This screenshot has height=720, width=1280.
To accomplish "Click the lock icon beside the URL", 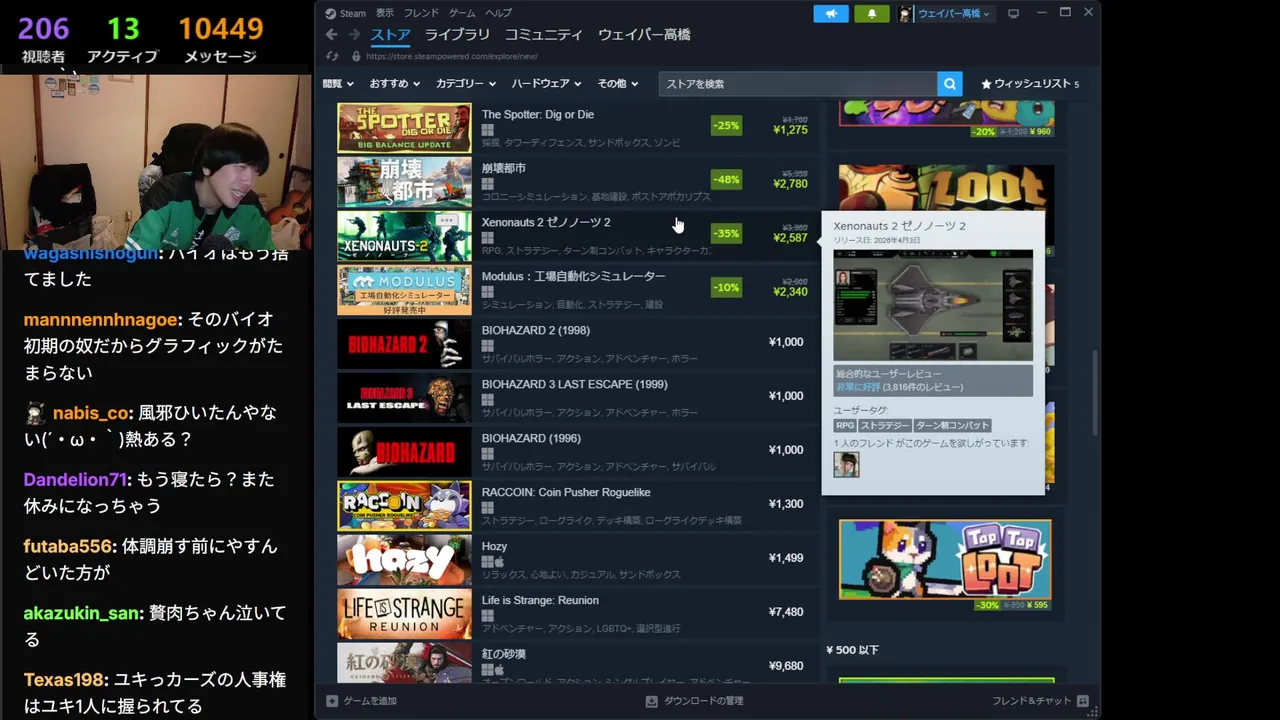I will tap(358, 57).
